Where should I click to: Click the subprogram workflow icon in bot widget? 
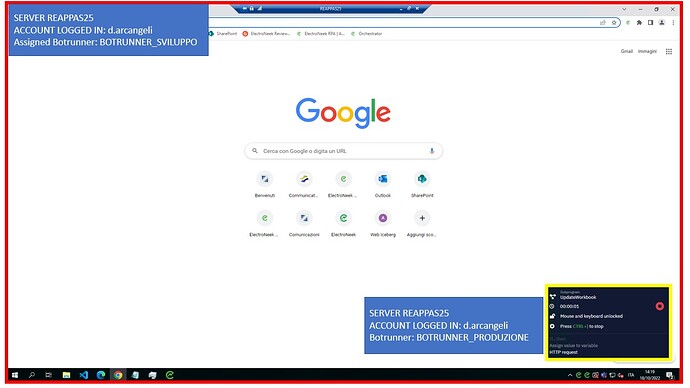point(553,297)
